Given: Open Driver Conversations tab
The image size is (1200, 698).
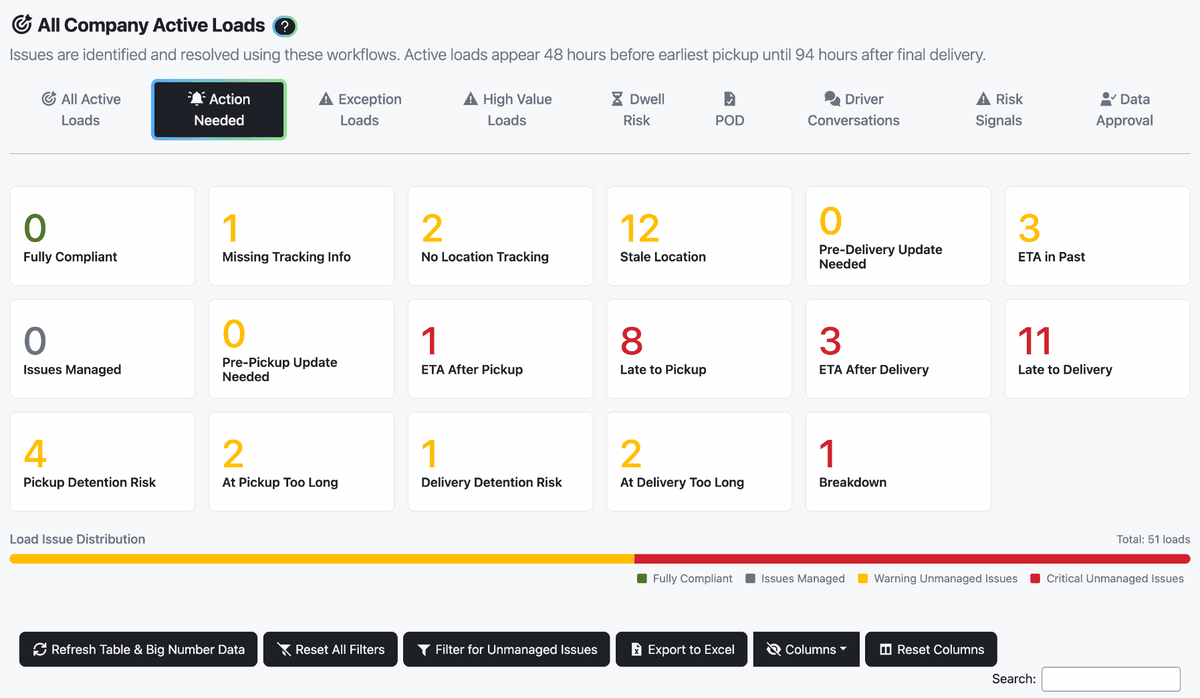Looking at the screenshot, I should click(853, 110).
